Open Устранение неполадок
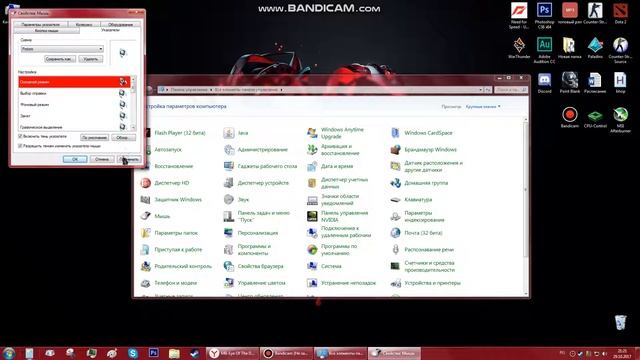 (341, 283)
